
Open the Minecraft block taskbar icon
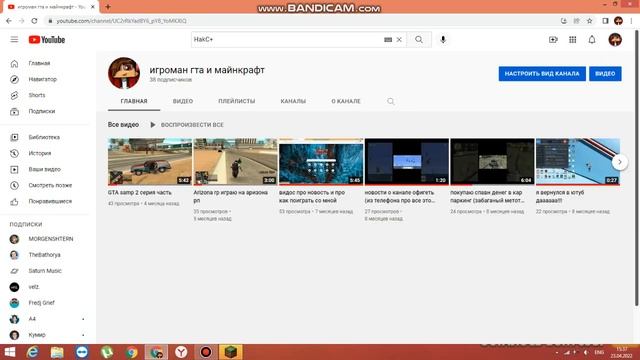pos(231,352)
